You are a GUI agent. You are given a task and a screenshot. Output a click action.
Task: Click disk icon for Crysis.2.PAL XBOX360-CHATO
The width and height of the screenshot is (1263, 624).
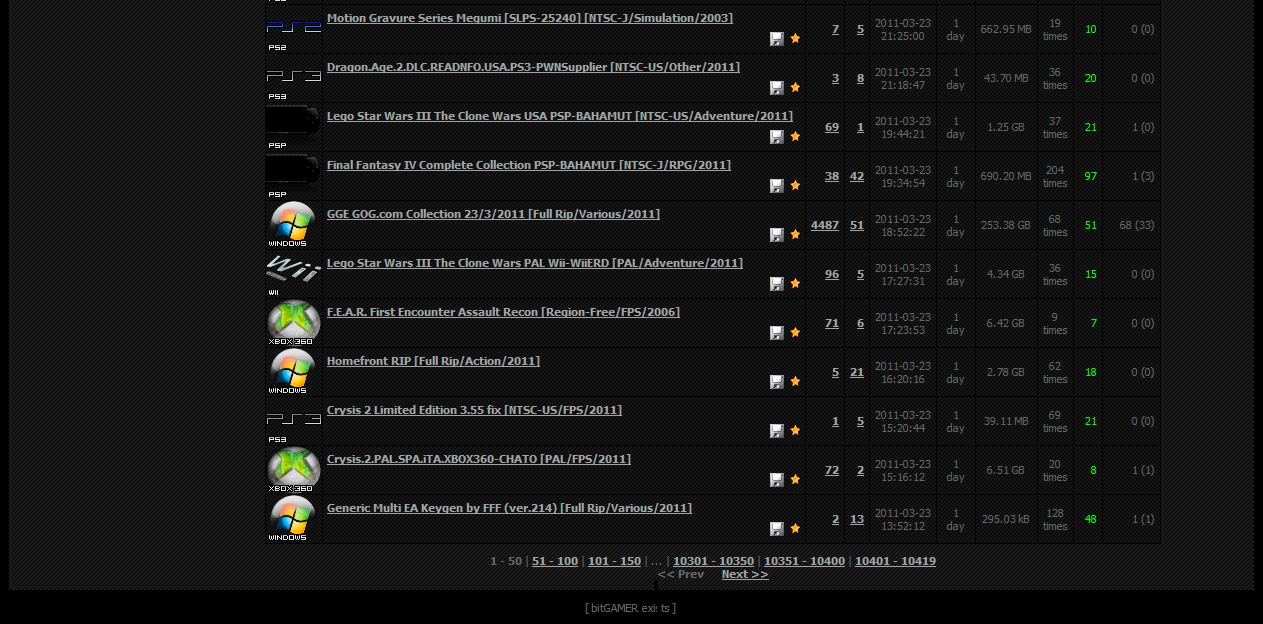tap(777, 479)
